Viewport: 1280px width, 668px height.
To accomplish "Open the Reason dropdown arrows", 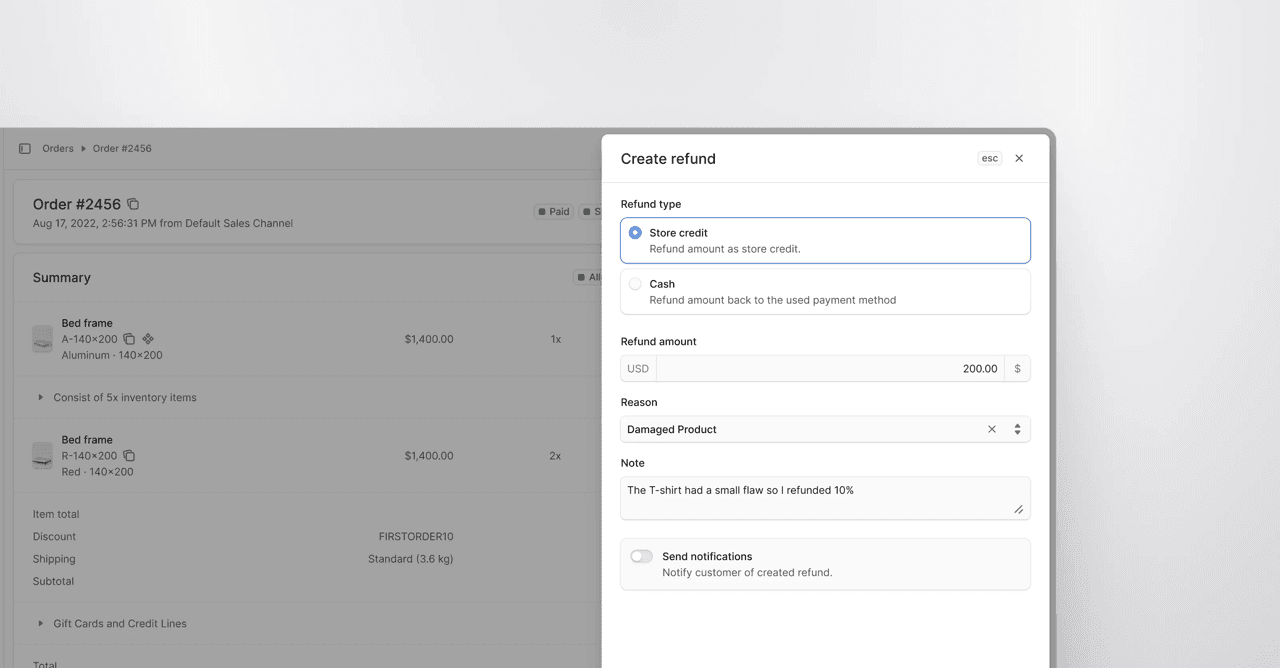I will pos(1017,429).
